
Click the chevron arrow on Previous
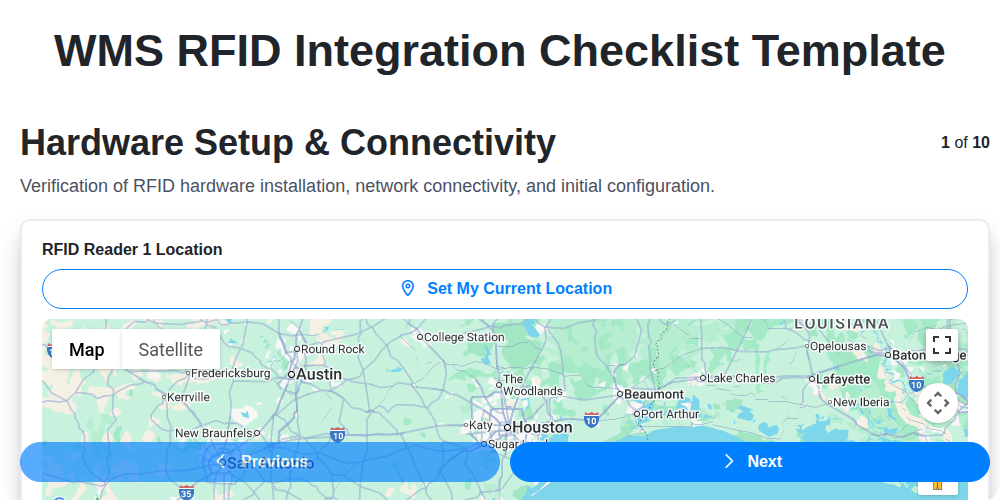221,461
